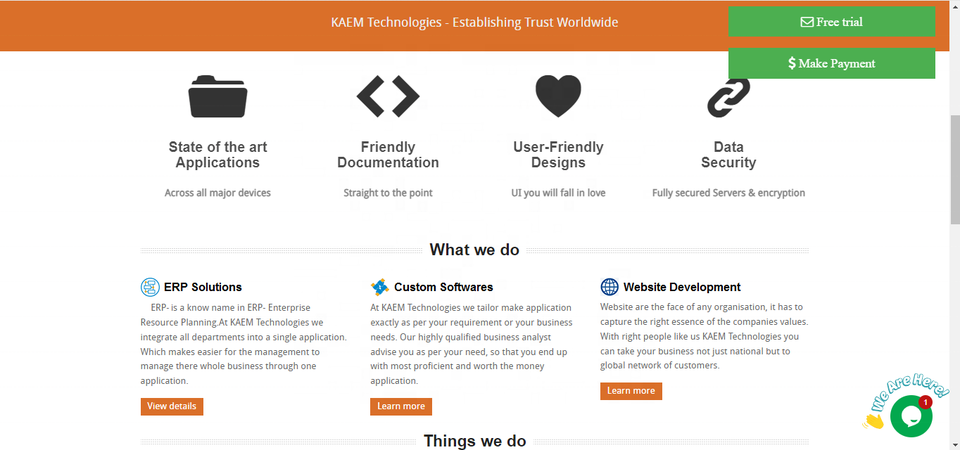Click the ERP Solutions heading
This screenshot has height=450, width=960.
click(x=203, y=287)
